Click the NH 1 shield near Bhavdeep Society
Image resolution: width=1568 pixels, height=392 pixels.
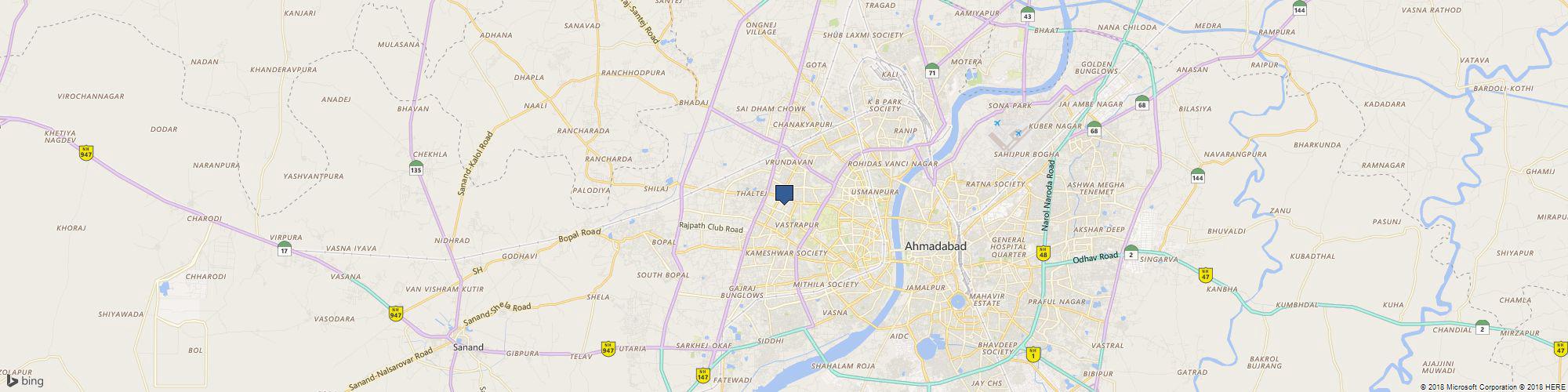pyautogui.click(x=1033, y=354)
